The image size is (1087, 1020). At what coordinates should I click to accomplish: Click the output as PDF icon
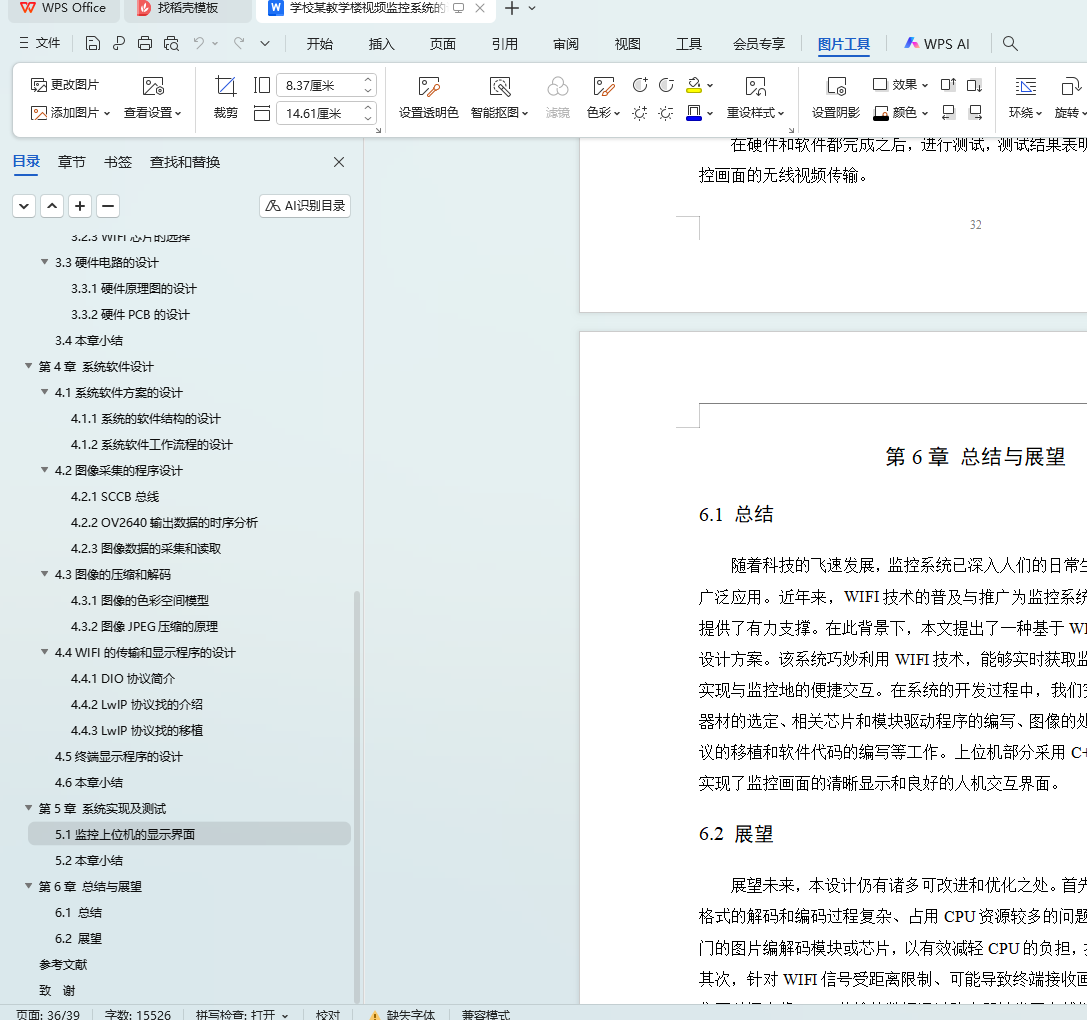coord(119,44)
